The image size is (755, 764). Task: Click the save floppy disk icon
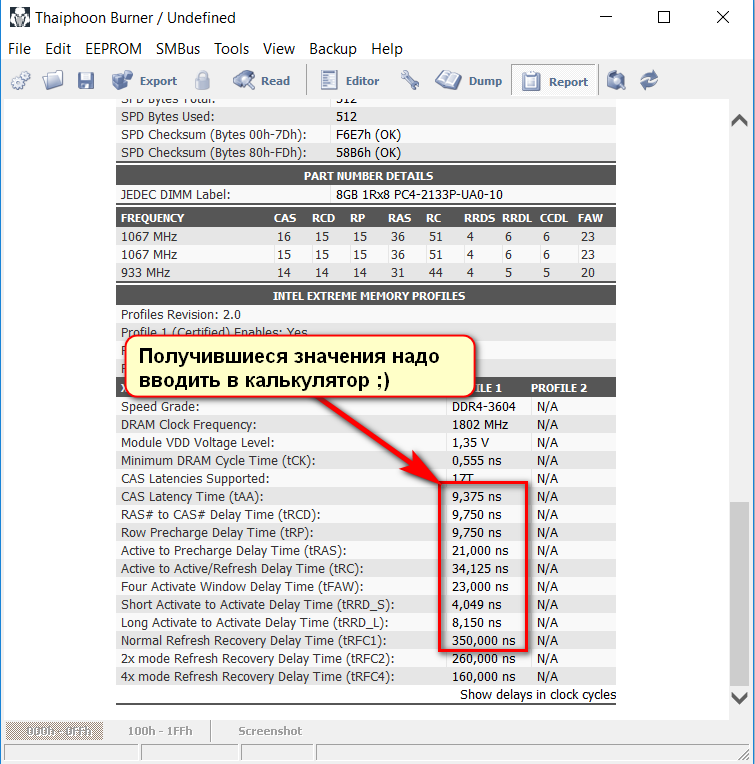[86, 80]
